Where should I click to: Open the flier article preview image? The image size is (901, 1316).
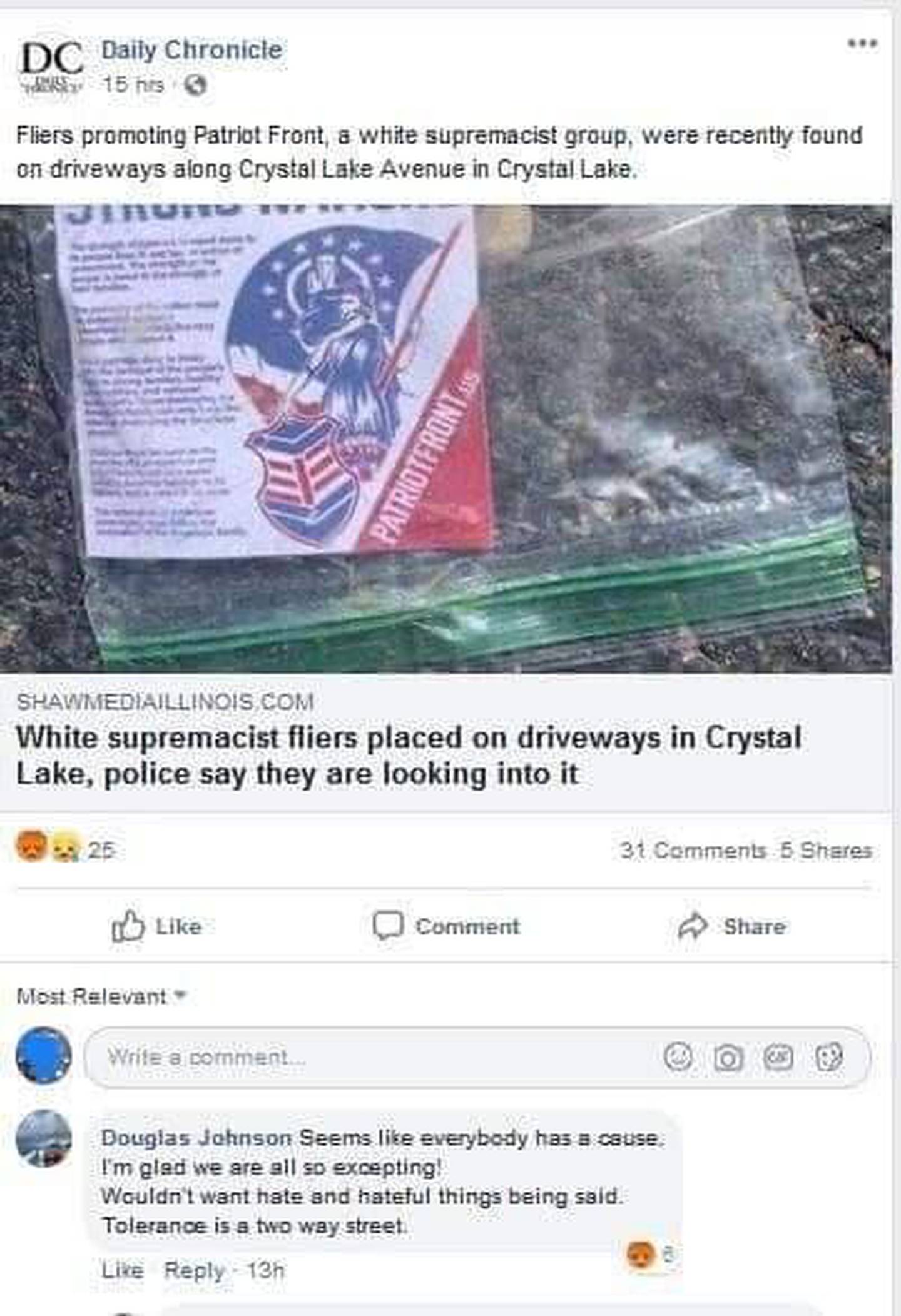click(445, 439)
